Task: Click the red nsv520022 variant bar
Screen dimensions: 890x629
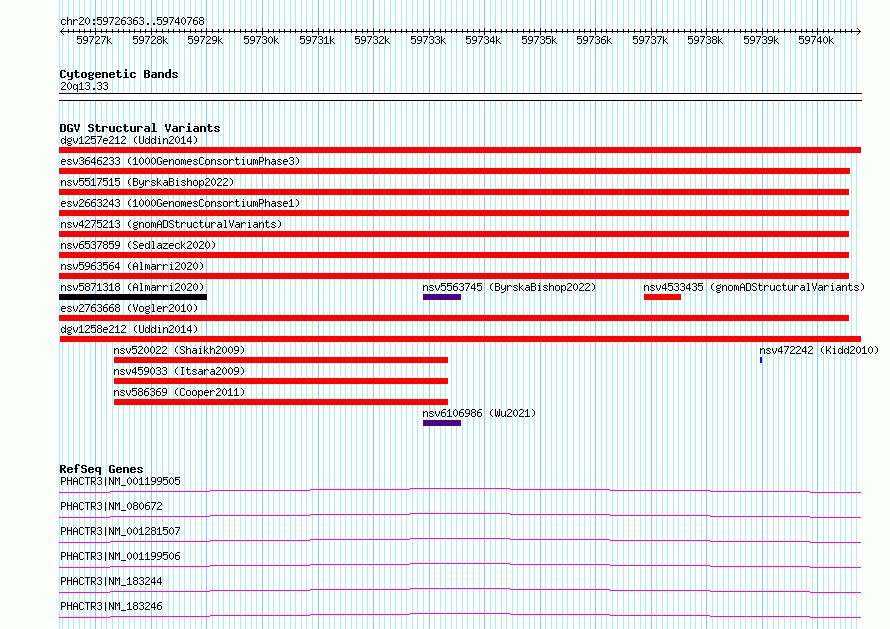Action: pyautogui.click(x=281, y=360)
